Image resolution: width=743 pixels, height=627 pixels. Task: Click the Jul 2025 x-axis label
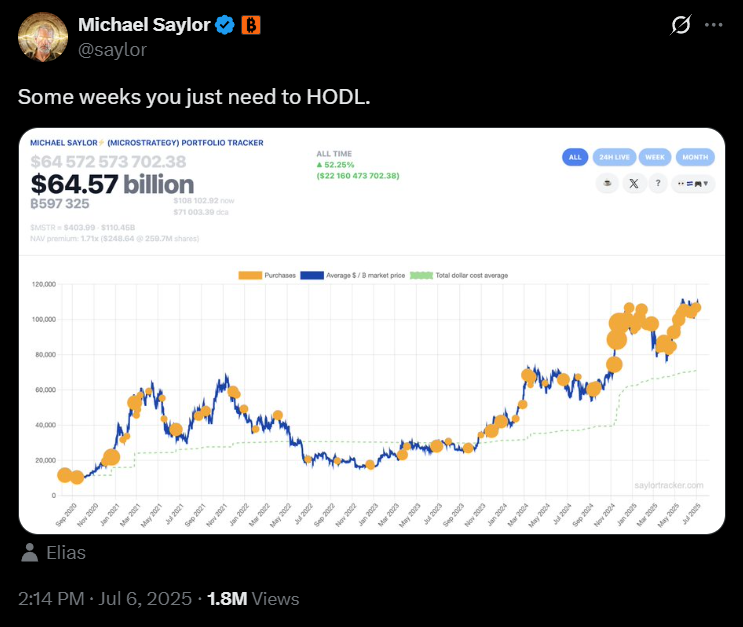pos(691,514)
